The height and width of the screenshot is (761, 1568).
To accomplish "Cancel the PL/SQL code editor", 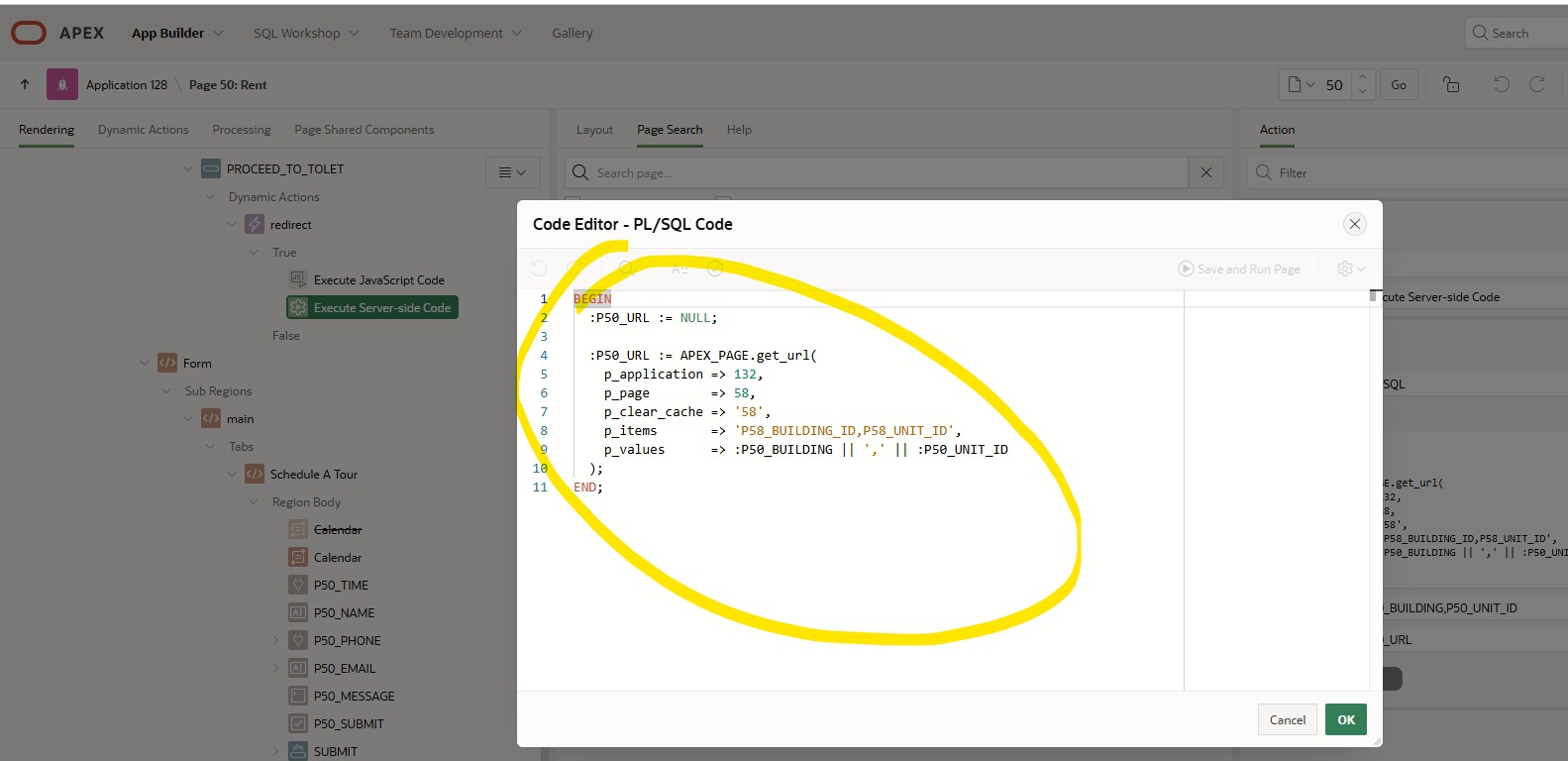I will coord(1287,719).
